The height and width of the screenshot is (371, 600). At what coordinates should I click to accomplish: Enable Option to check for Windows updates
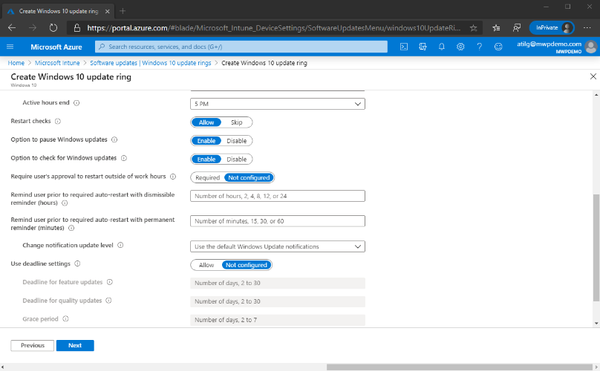coord(206,159)
